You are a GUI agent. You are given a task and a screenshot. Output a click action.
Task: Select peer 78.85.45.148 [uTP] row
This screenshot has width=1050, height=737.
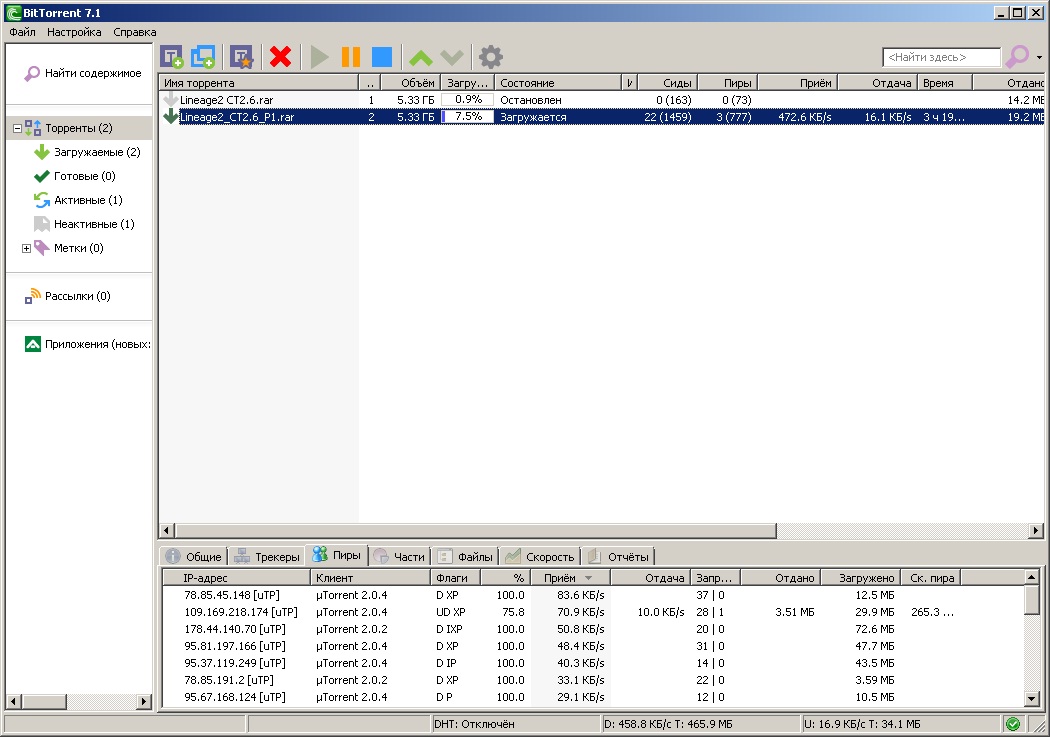pyautogui.click(x=593, y=594)
